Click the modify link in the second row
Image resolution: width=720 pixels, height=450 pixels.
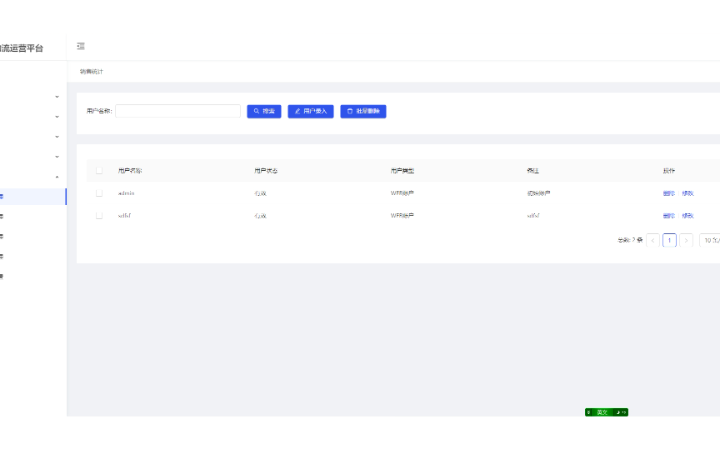click(x=688, y=215)
